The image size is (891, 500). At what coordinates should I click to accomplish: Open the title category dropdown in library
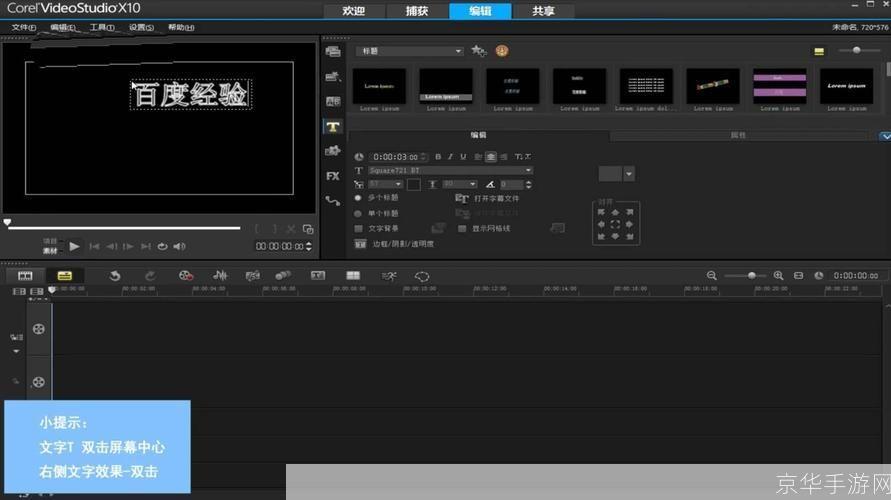click(x=410, y=51)
